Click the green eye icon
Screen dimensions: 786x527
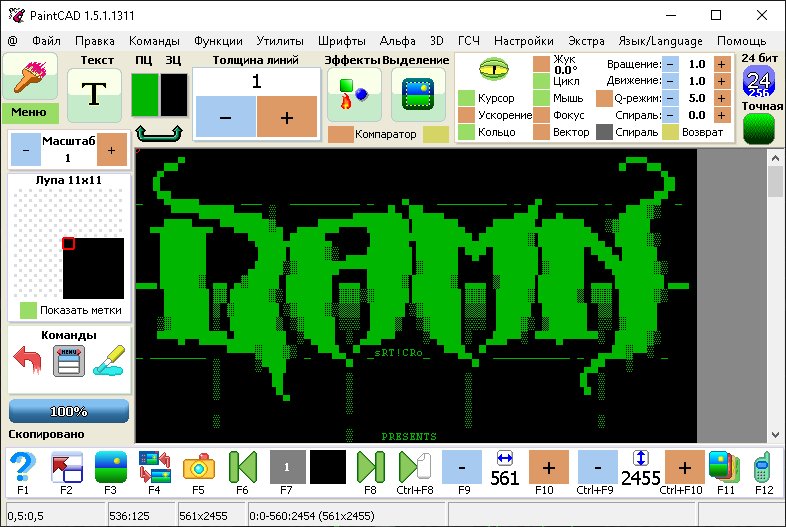494,69
